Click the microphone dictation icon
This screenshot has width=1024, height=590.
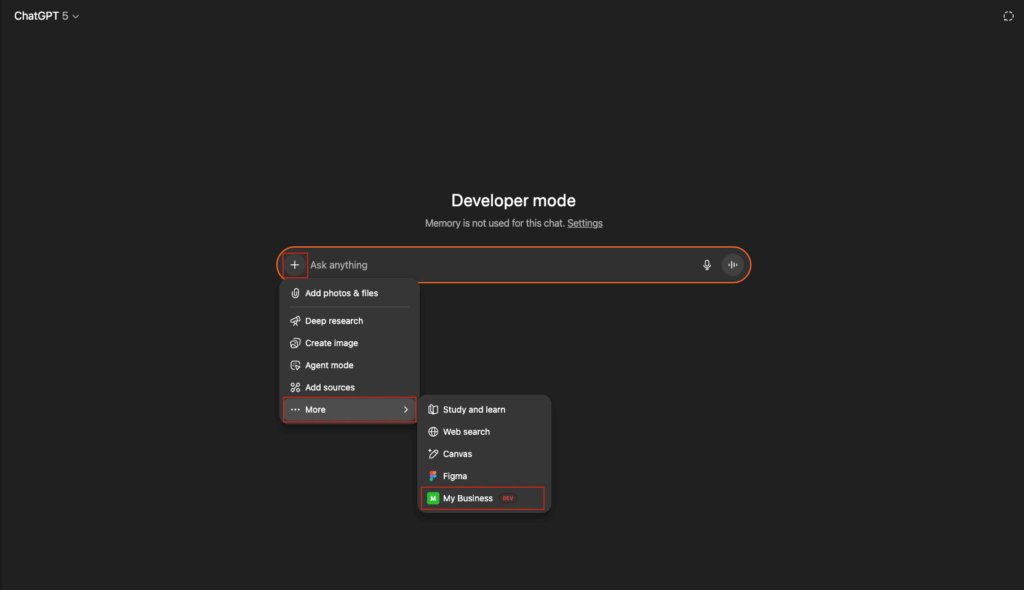coord(707,265)
